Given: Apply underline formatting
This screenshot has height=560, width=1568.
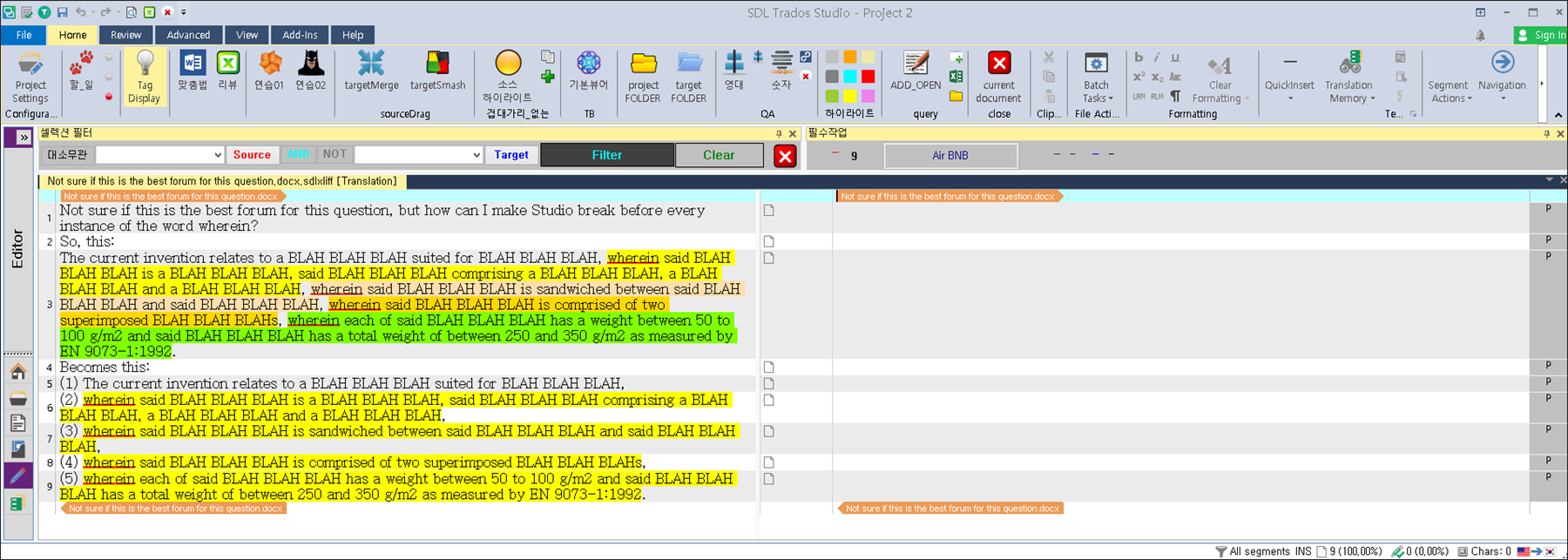Looking at the screenshot, I should 1175,57.
